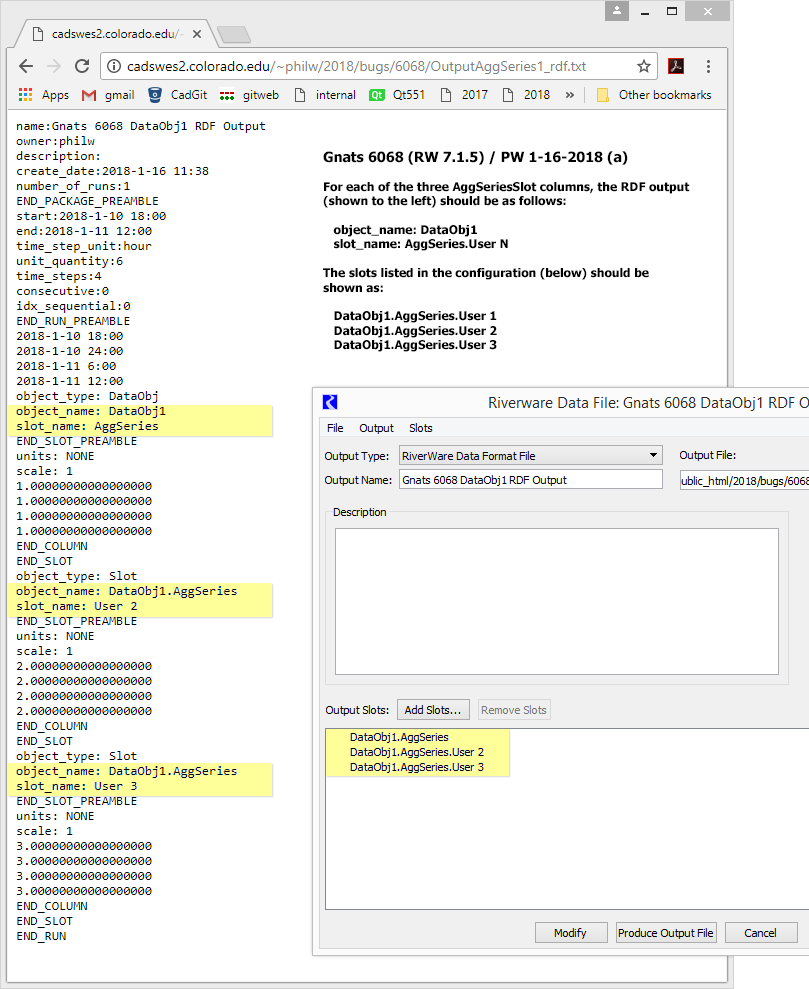Select DataObj1.AggSeries.User 3 in the slots list
809x989 pixels.
coord(417,767)
